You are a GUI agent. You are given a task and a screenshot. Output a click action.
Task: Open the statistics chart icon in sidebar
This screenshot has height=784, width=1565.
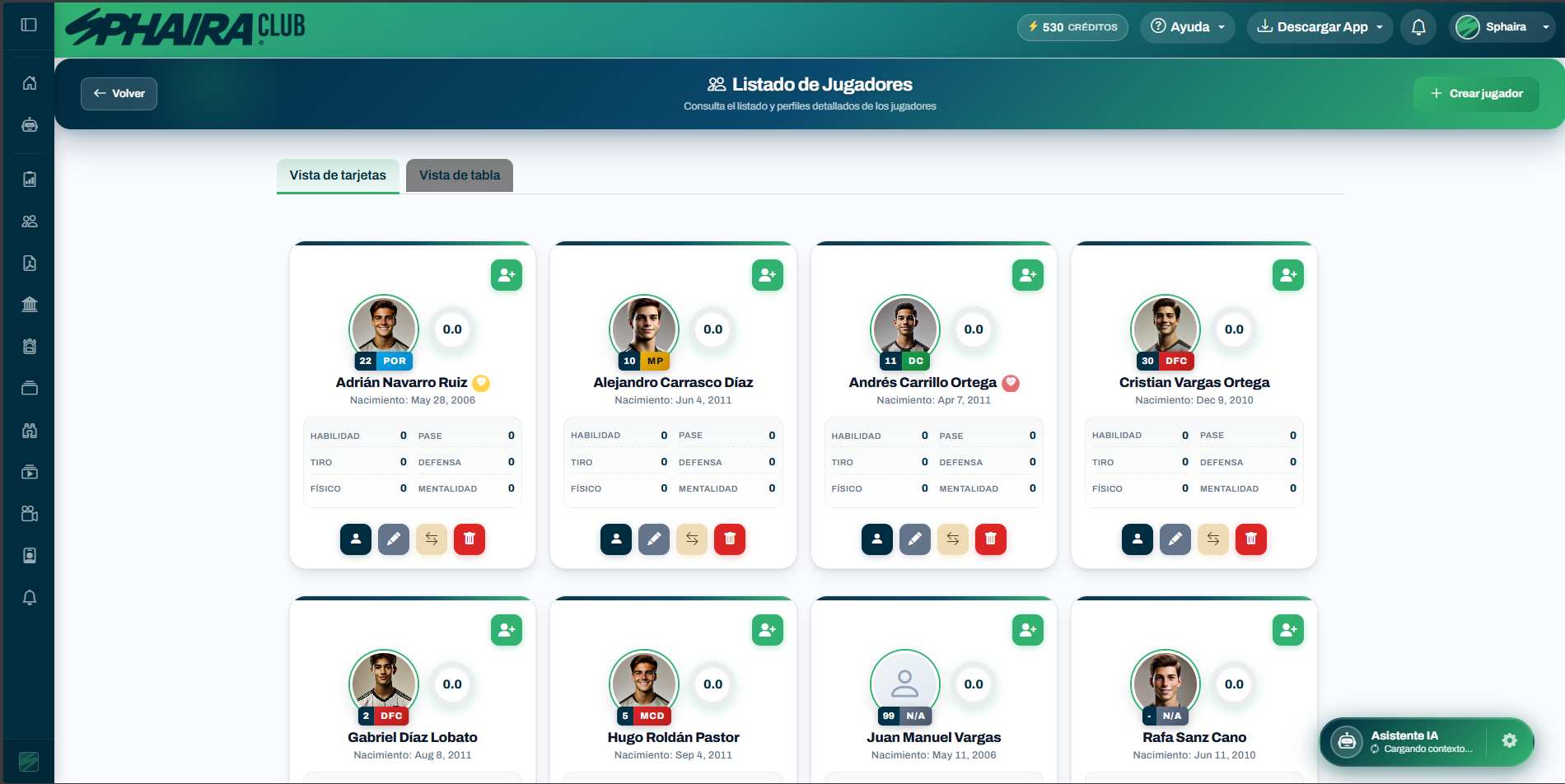pos(30,179)
